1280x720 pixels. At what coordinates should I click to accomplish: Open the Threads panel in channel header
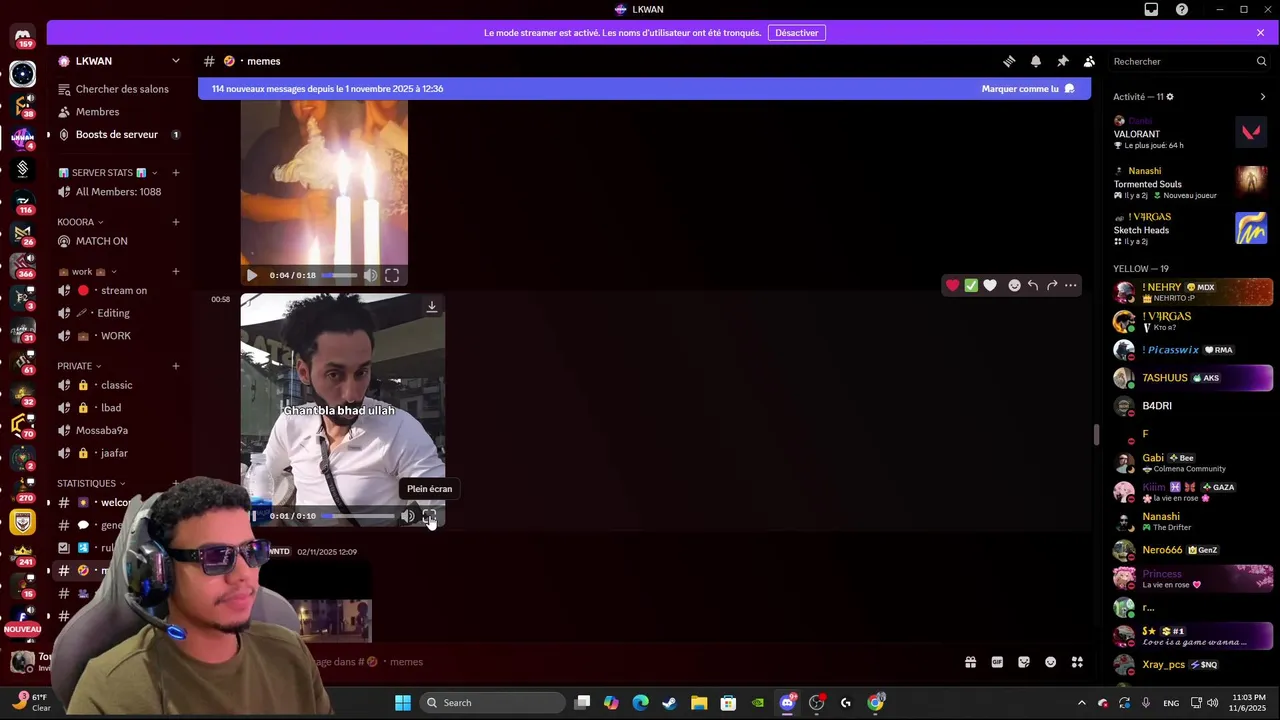pyautogui.click(x=1009, y=61)
